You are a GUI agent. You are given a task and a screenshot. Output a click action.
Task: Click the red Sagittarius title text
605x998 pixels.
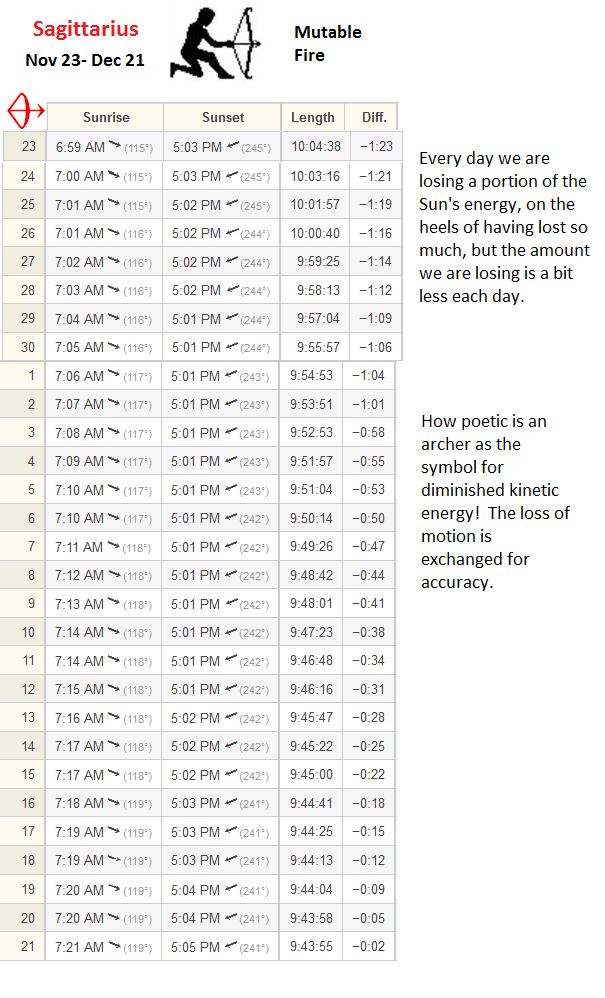click(x=85, y=29)
